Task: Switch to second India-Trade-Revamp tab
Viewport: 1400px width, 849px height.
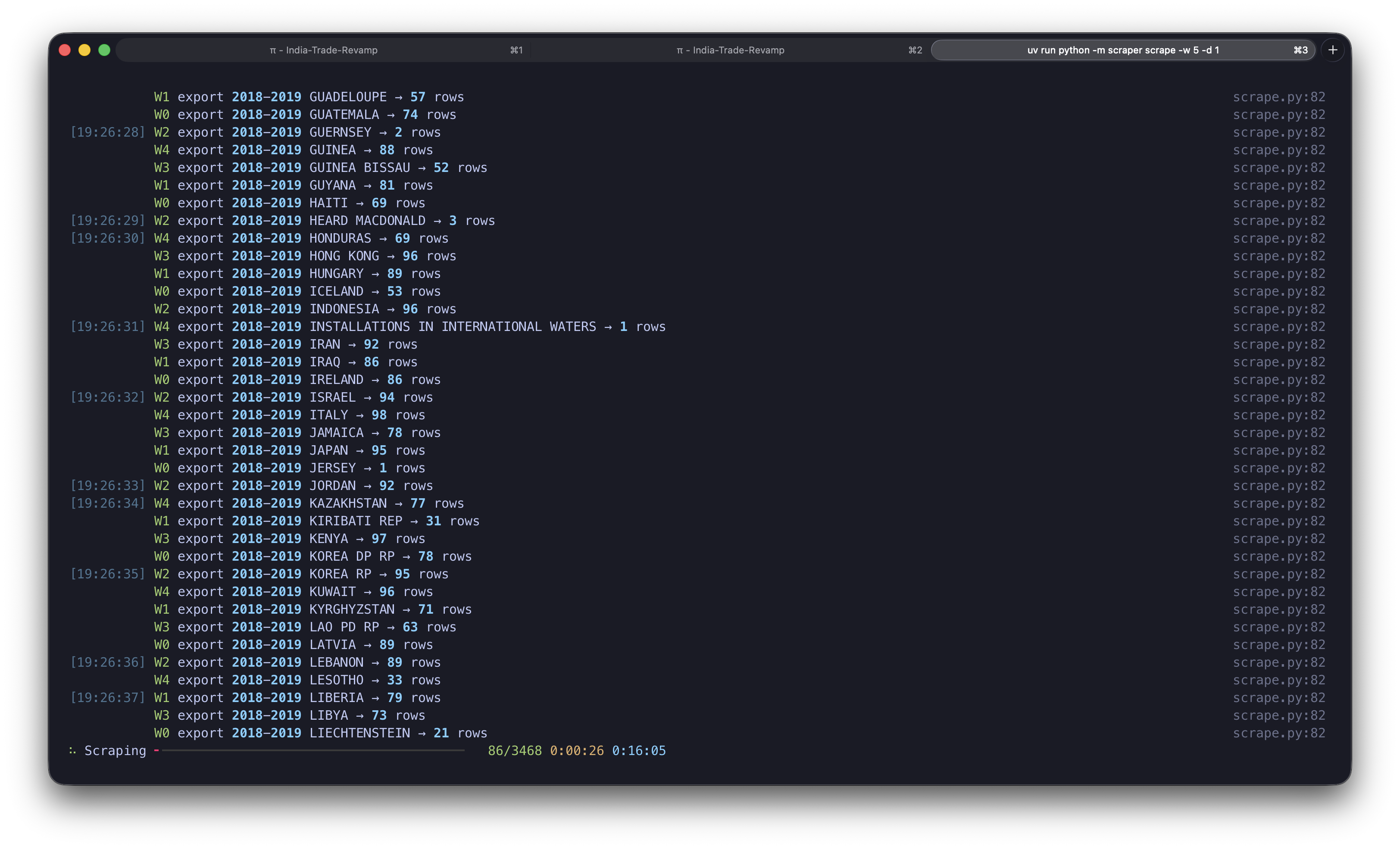Action: coord(730,50)
